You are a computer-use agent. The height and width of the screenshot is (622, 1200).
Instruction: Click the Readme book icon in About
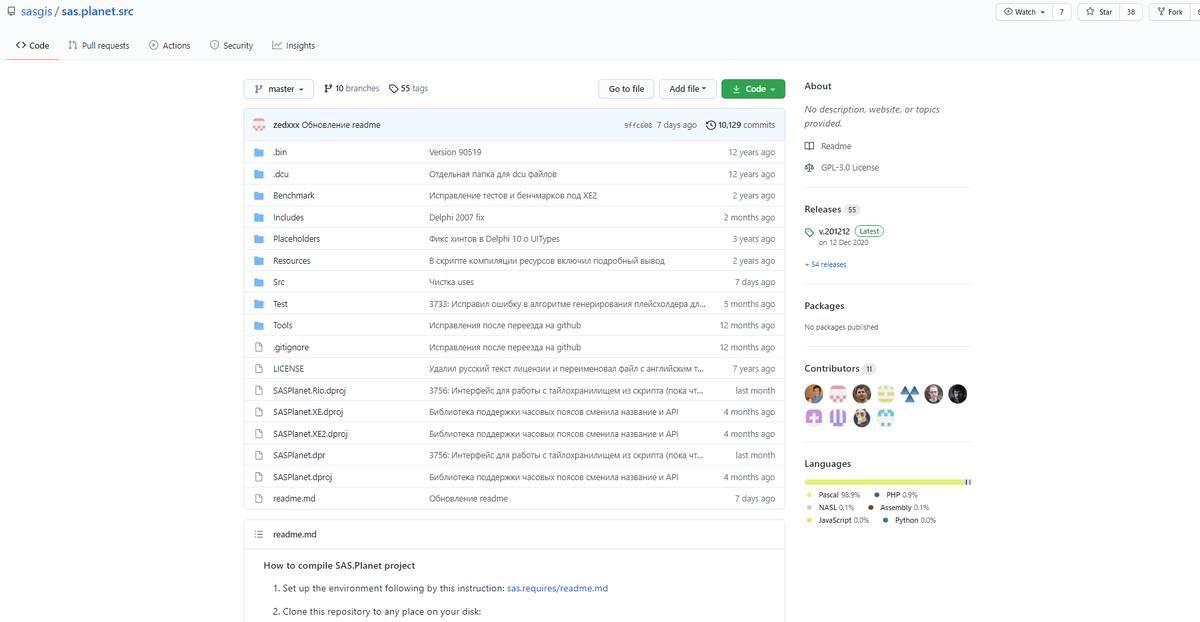(x=810, y=146)
